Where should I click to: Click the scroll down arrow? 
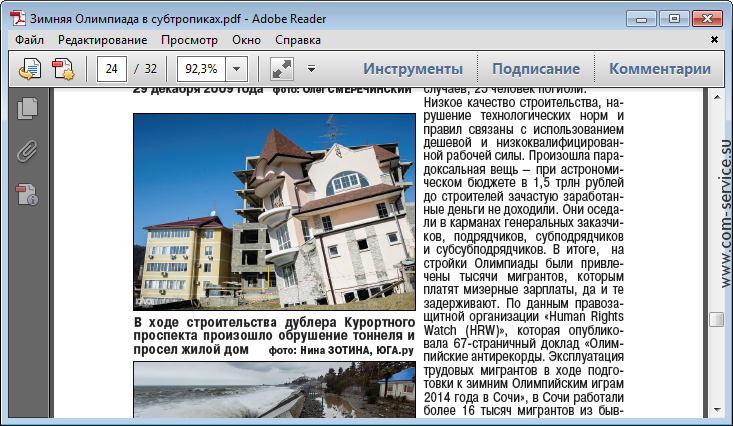(x=717, y=410)
